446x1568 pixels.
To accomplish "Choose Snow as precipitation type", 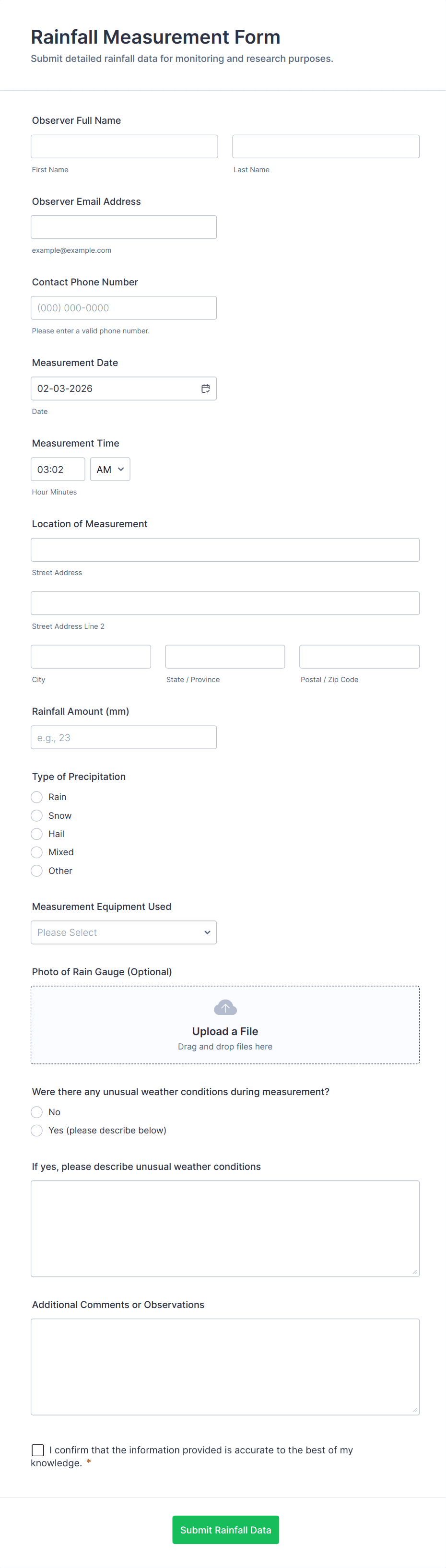I will click(36, 815).
